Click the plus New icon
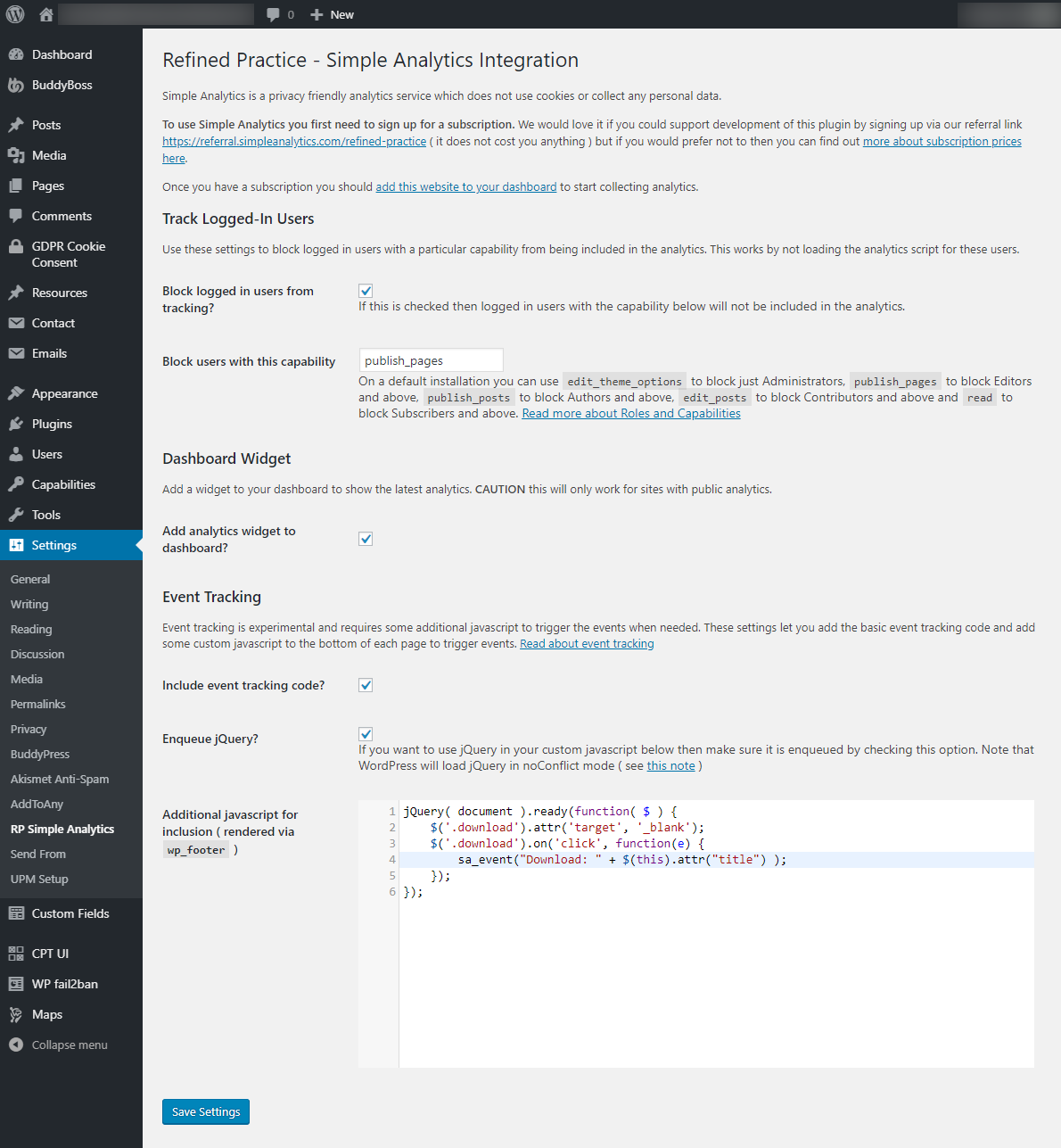This screenshot has height=1148, width=1061. coord(317,14)
